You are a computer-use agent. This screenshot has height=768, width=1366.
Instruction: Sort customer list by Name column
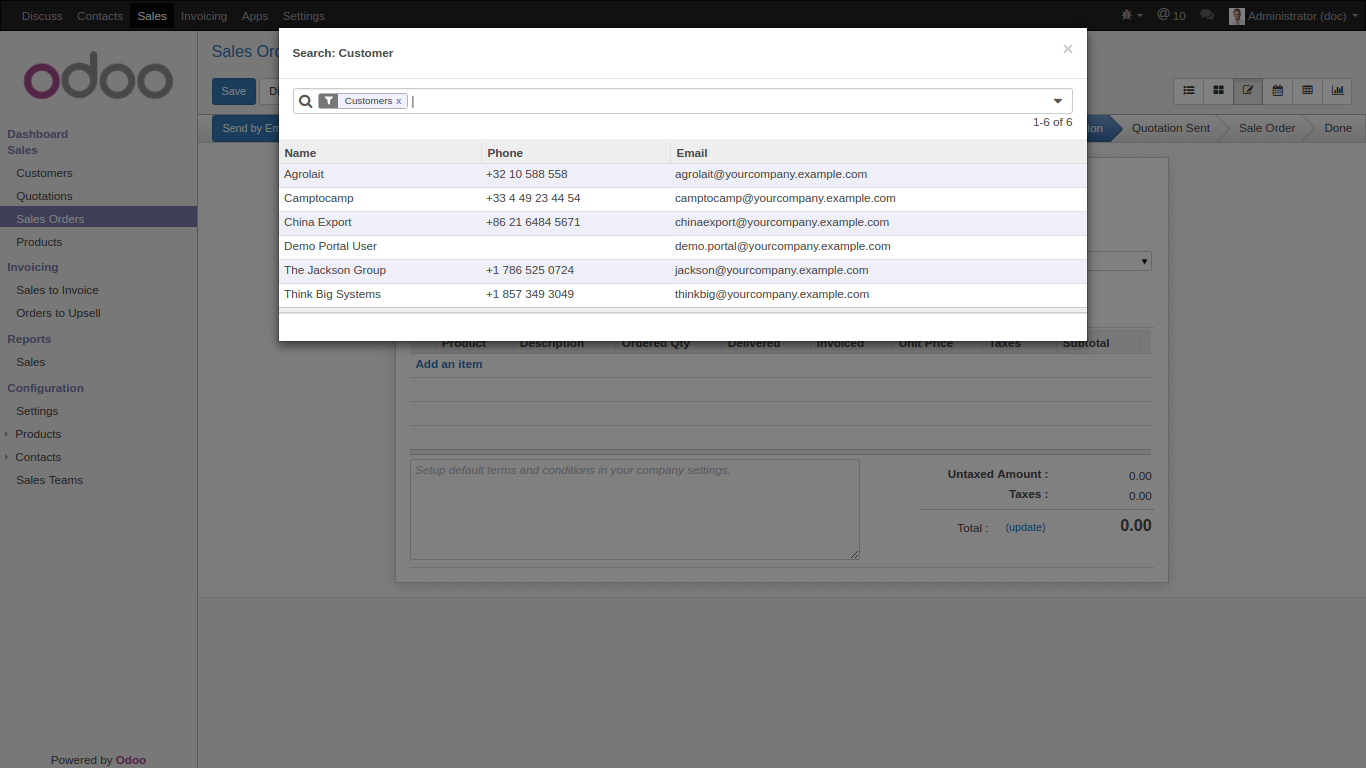[x=380, y=153]
